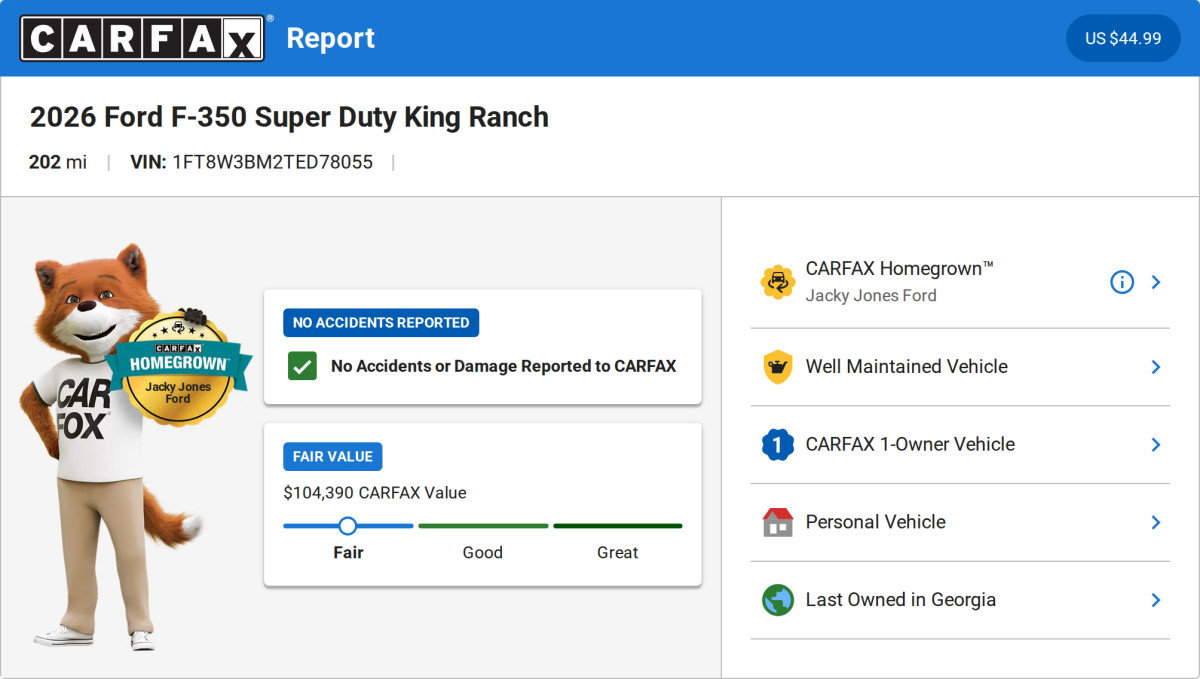Screen dimensions: 1200x679
Task: Expand the Last Owned in Georgia chevron
Action: click(1156, 600)
